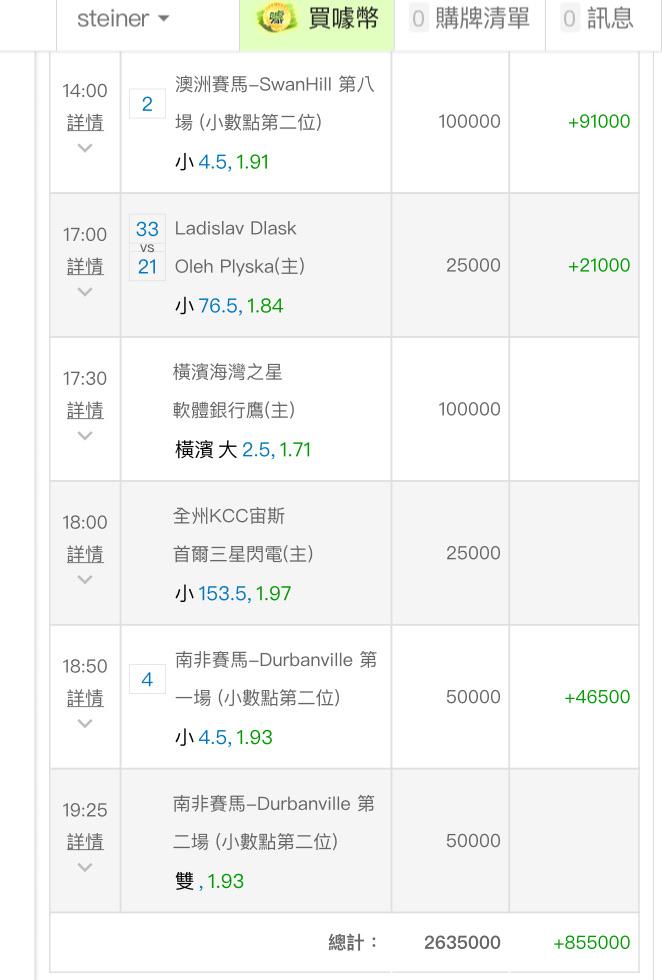Expand the chevron under the 17:30 row
This screenshot has height=980, width=662.
click(x=85, y=436)
